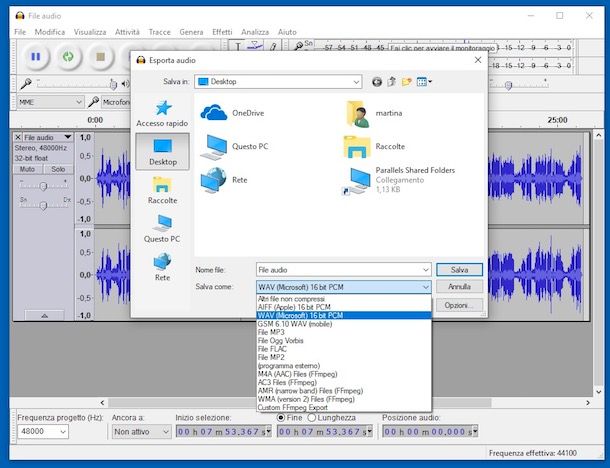Adjust the track pan Sn/Dx slider
This screenshot has width=610, height=468.
pyautogui.click(x=43, y=205)
